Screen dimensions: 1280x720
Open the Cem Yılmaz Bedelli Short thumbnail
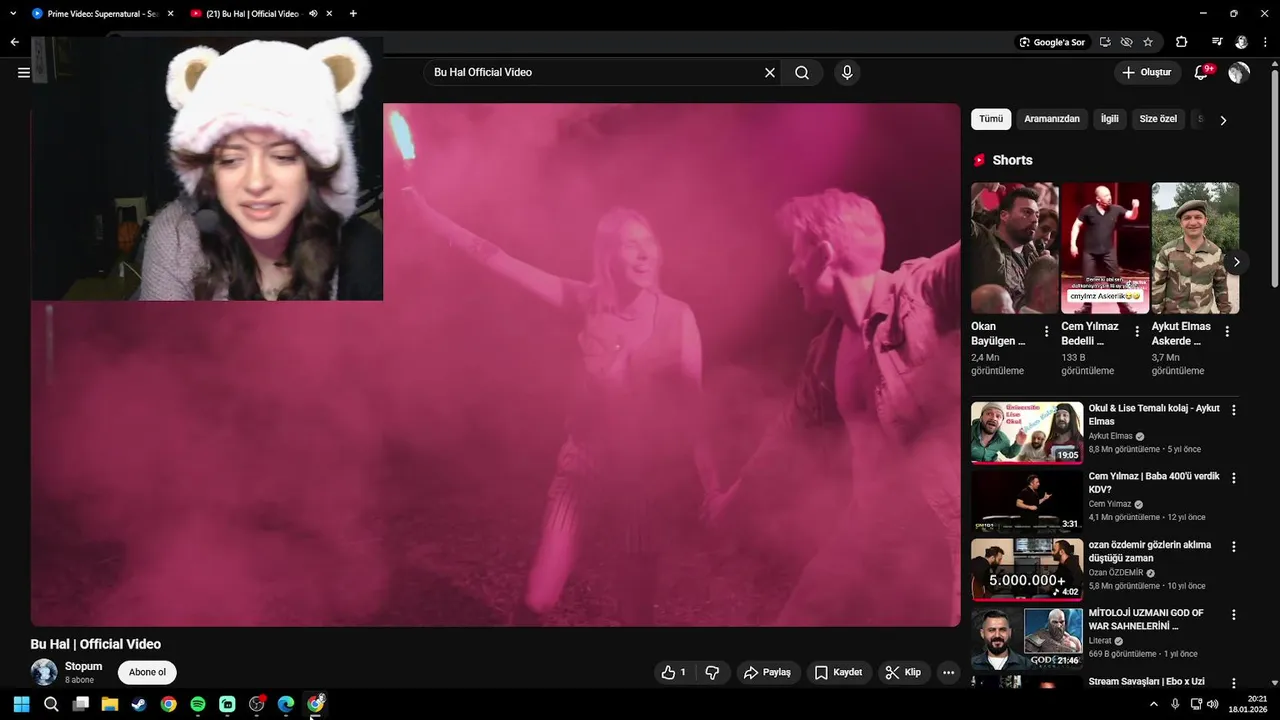click(1105, 248)
